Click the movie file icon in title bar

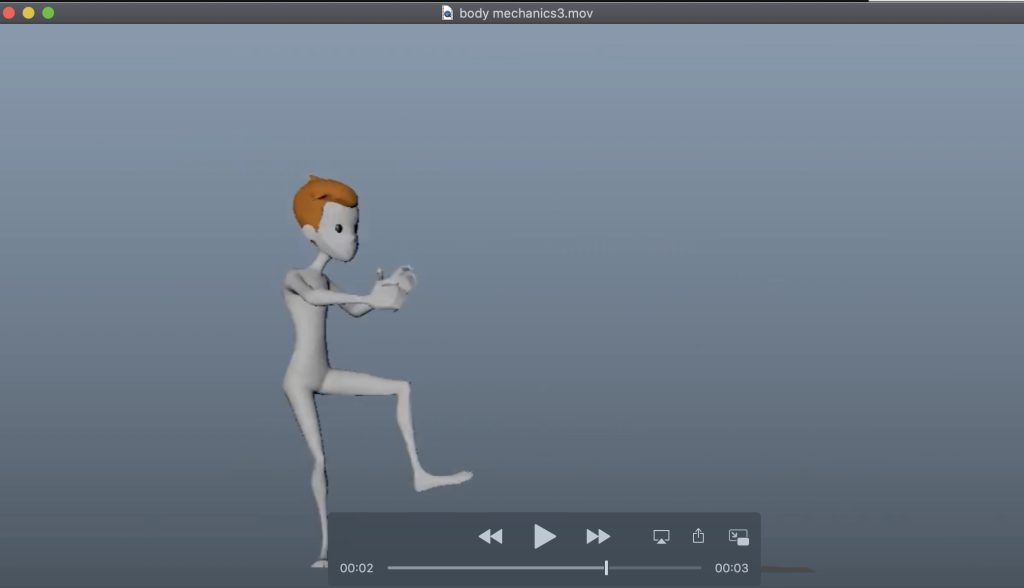tap(447, 13)
